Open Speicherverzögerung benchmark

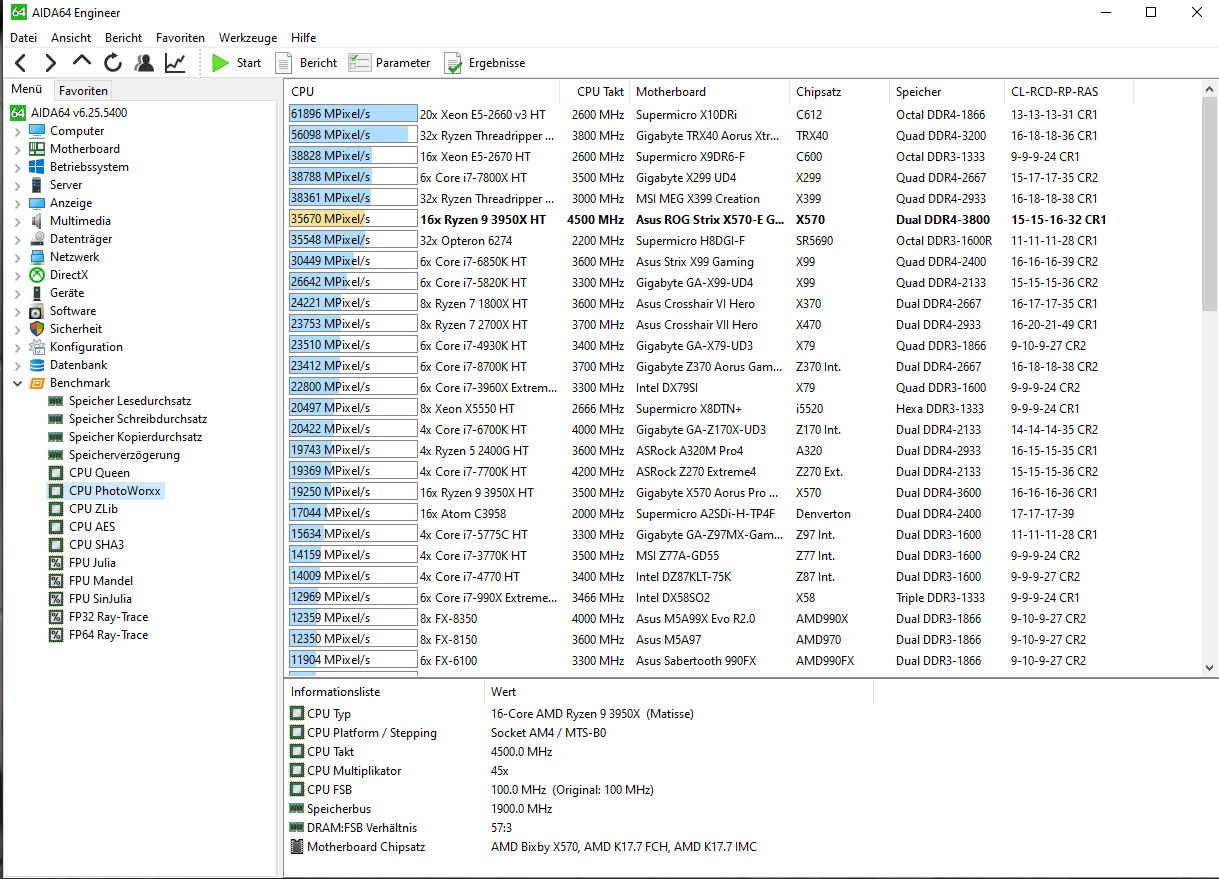124,455
